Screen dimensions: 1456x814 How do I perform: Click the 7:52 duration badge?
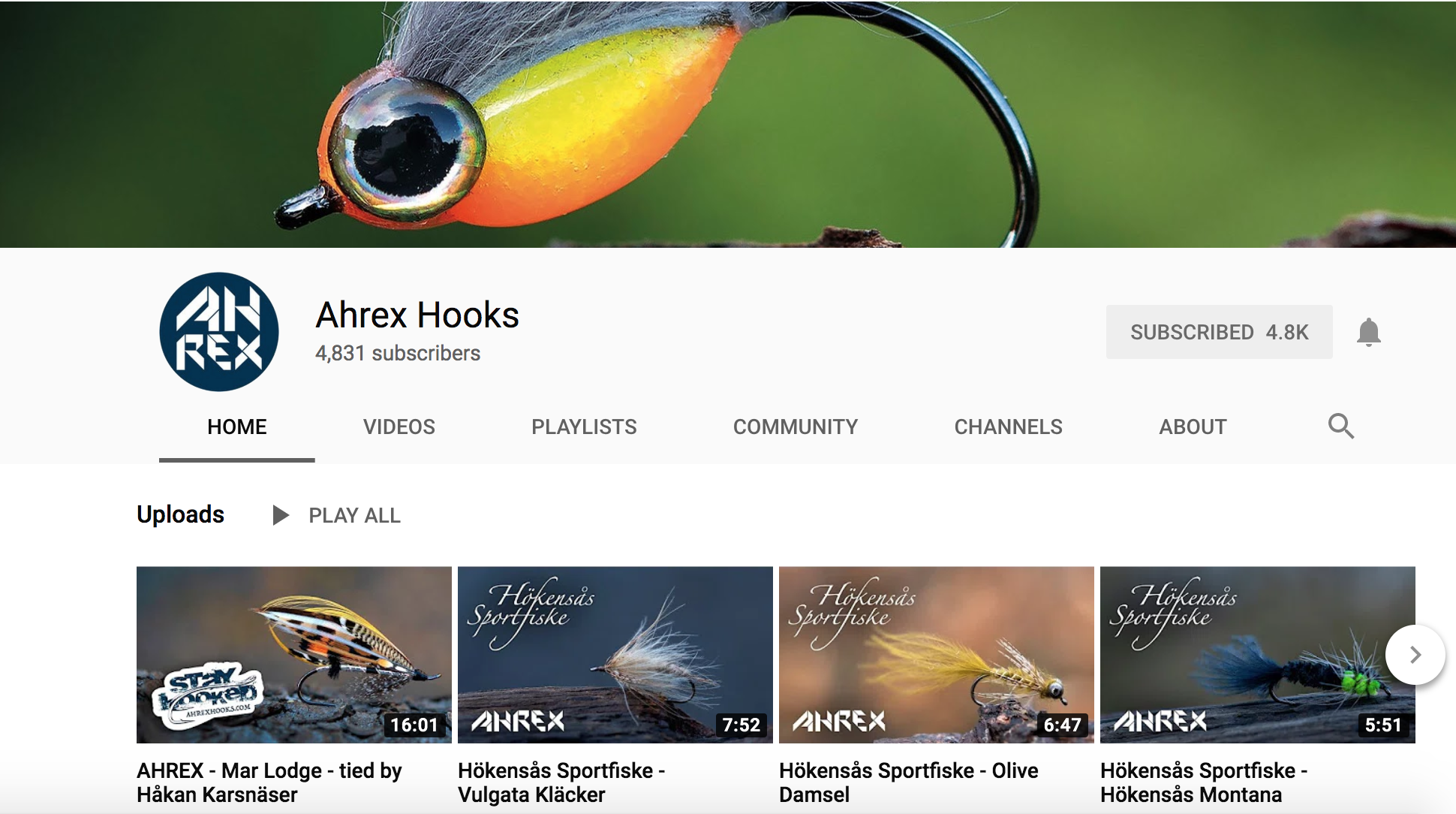[741, 725]
